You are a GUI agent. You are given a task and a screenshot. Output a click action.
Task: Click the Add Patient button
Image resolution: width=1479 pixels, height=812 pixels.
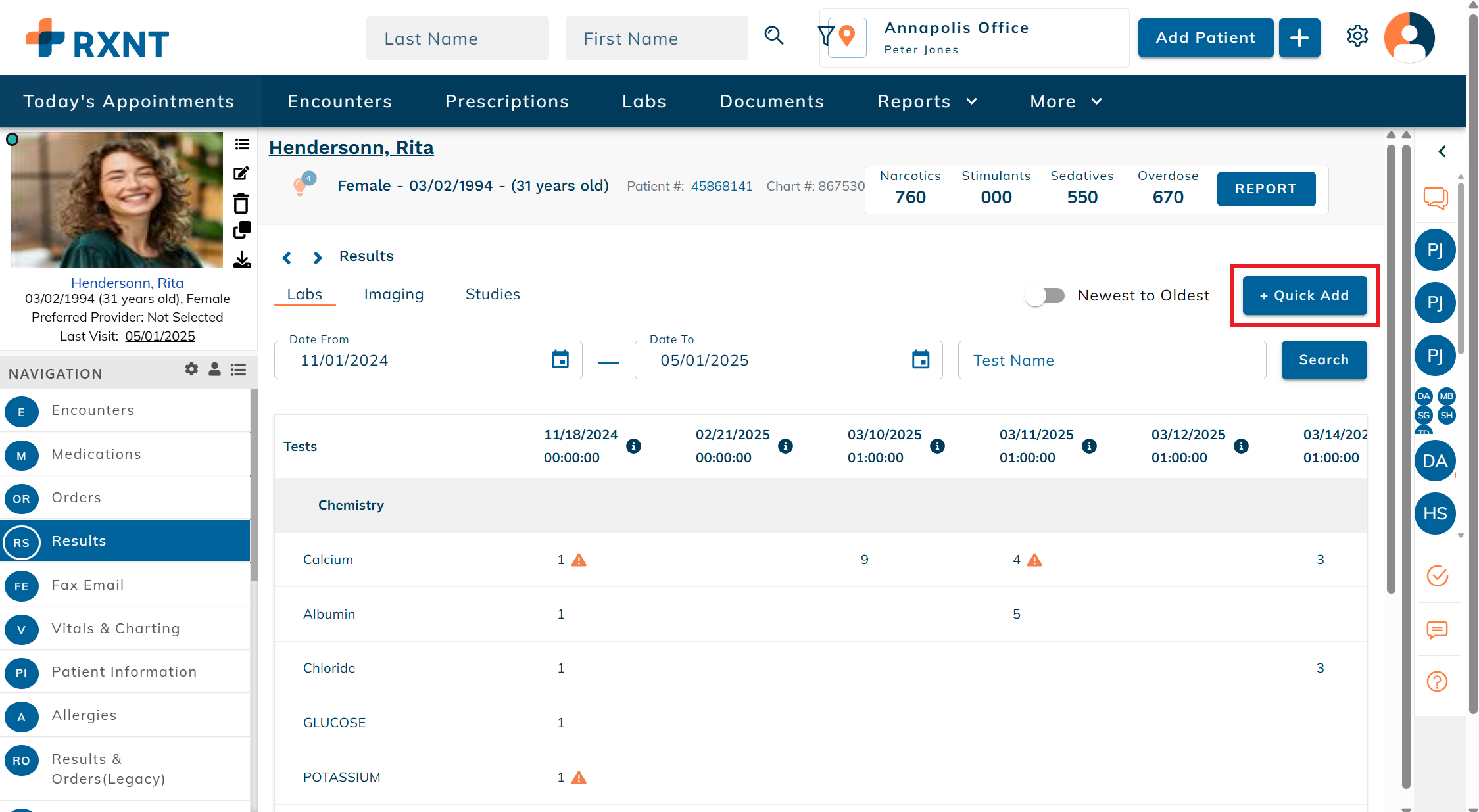click(x=1205, y=37)
